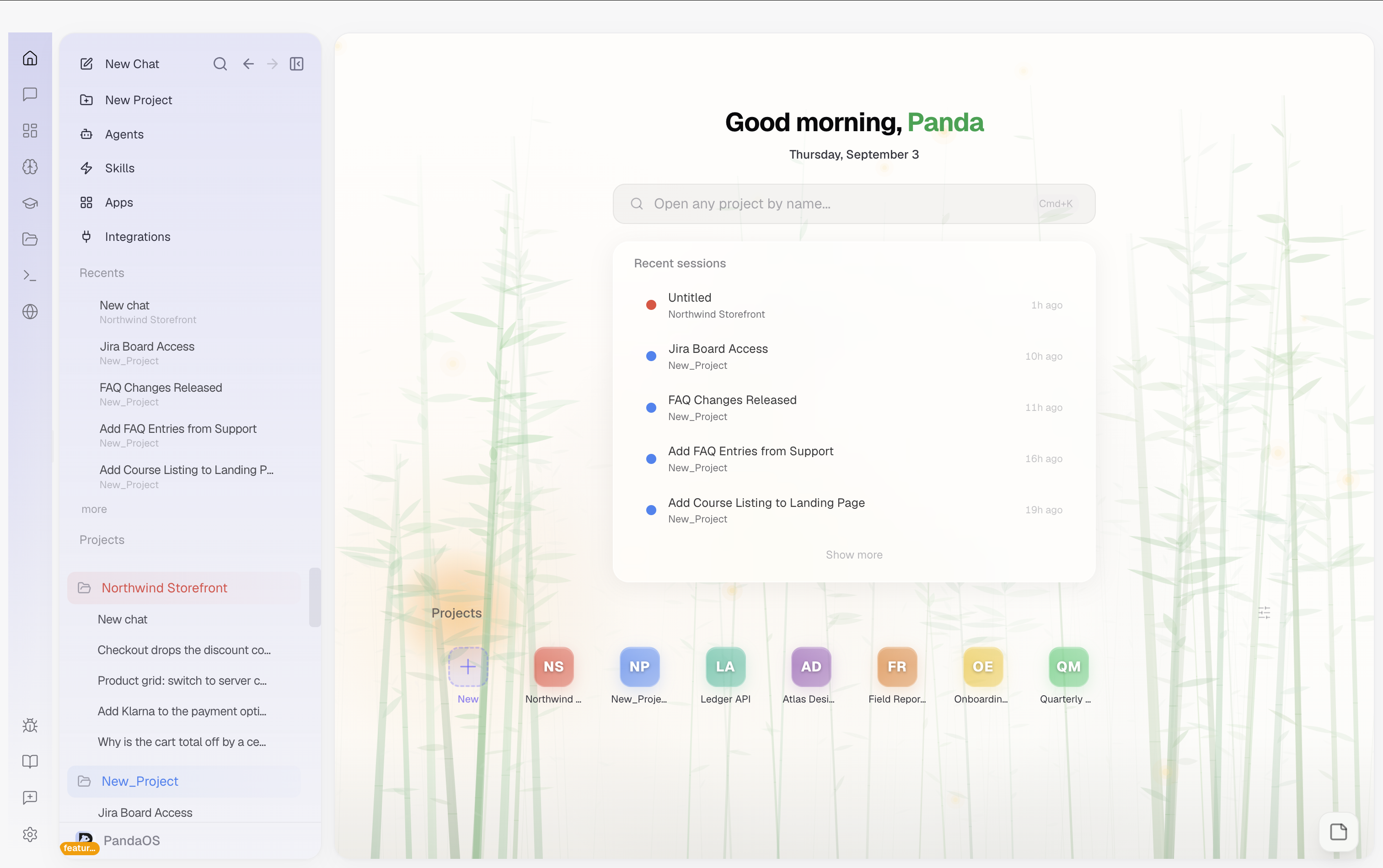Go back with the left arrow
1383x868 pixels.
click(248, 64)
